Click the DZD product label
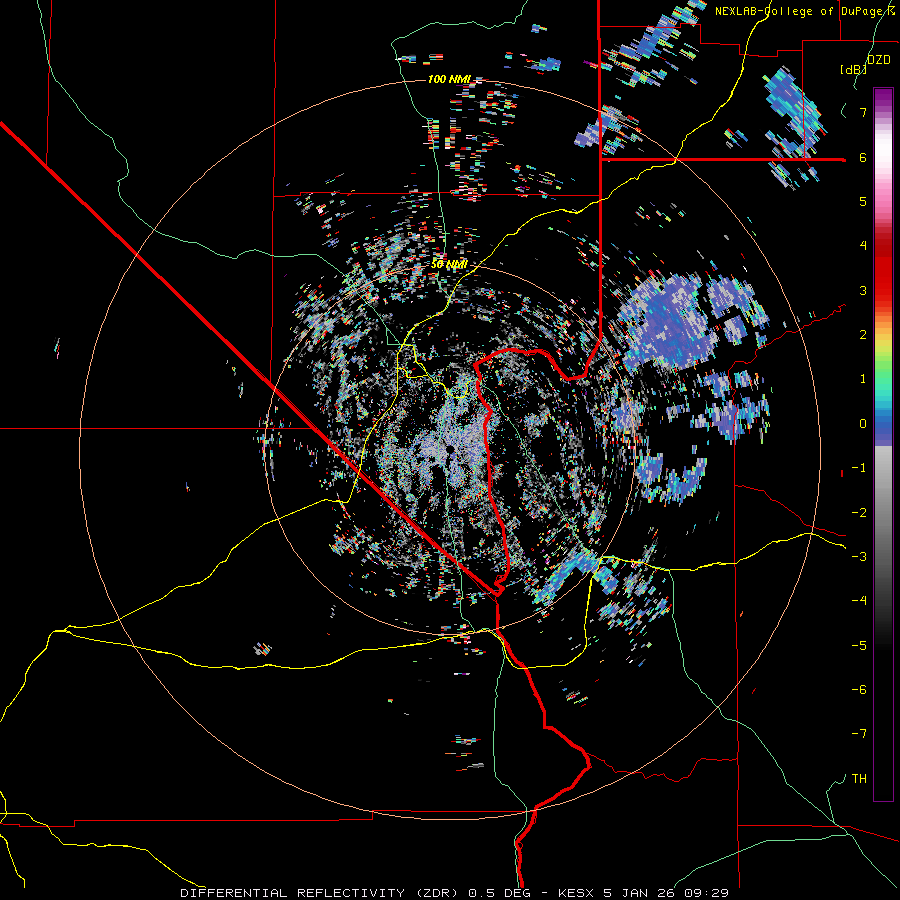The width and height of the screenshot is (900, 900). [x=878, y=60]
